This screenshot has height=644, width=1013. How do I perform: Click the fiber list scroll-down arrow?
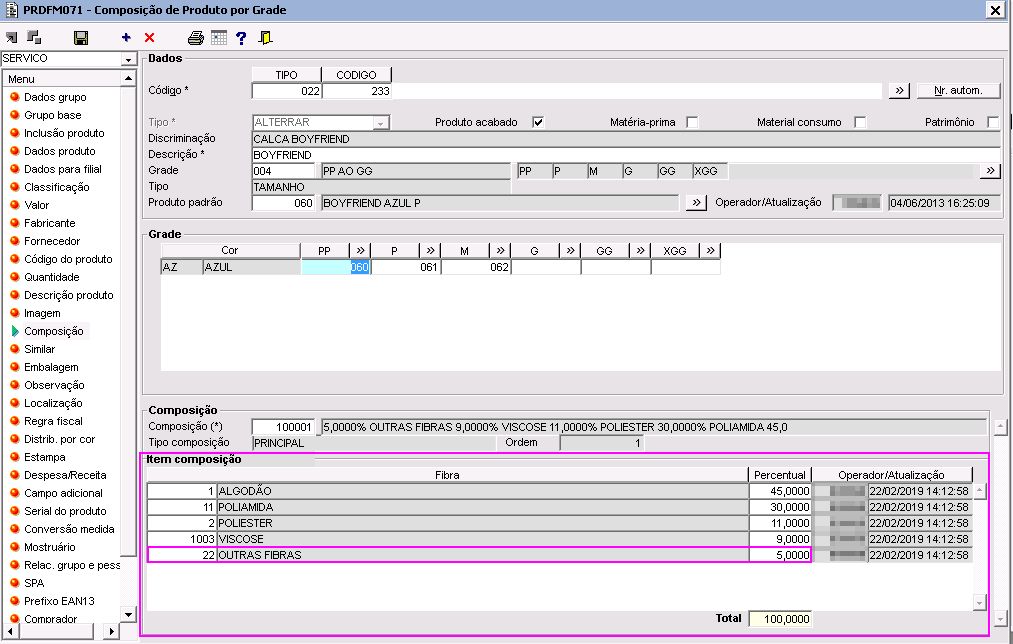979,603
